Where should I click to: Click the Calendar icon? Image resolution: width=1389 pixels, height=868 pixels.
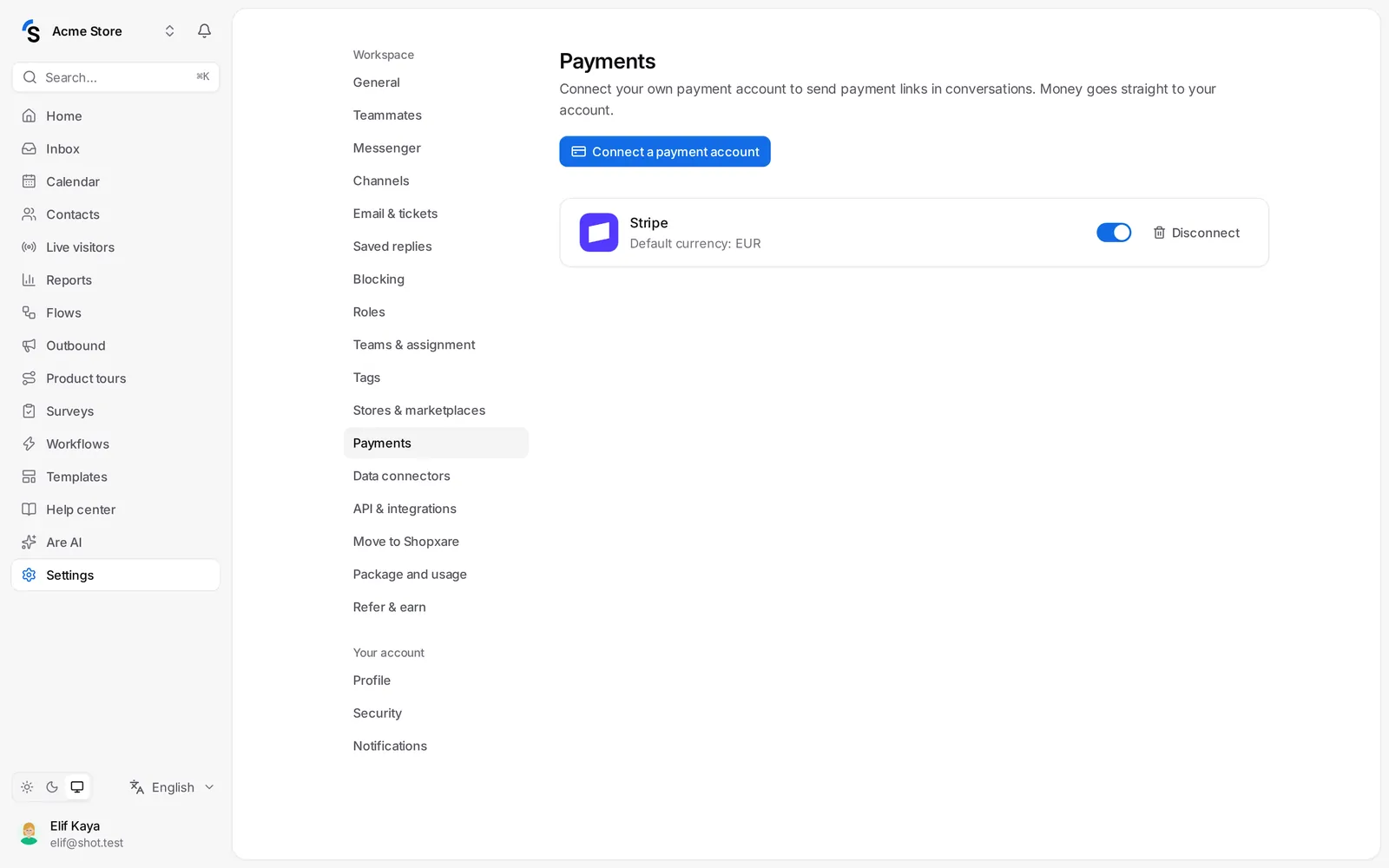[29, 181]
